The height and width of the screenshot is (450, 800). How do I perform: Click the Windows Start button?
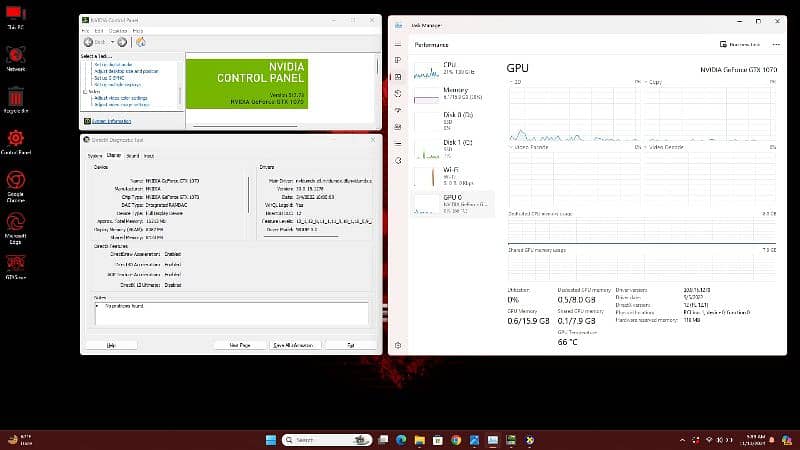tap(268, 439)
